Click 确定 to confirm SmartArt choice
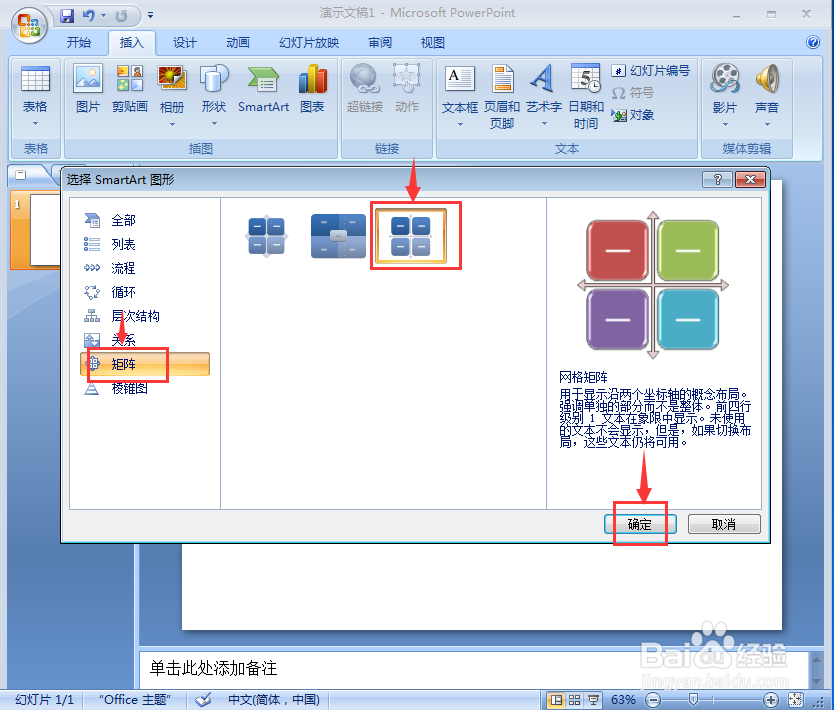The width and height of the screenshot is (834, 710). [x=640, y=524]
